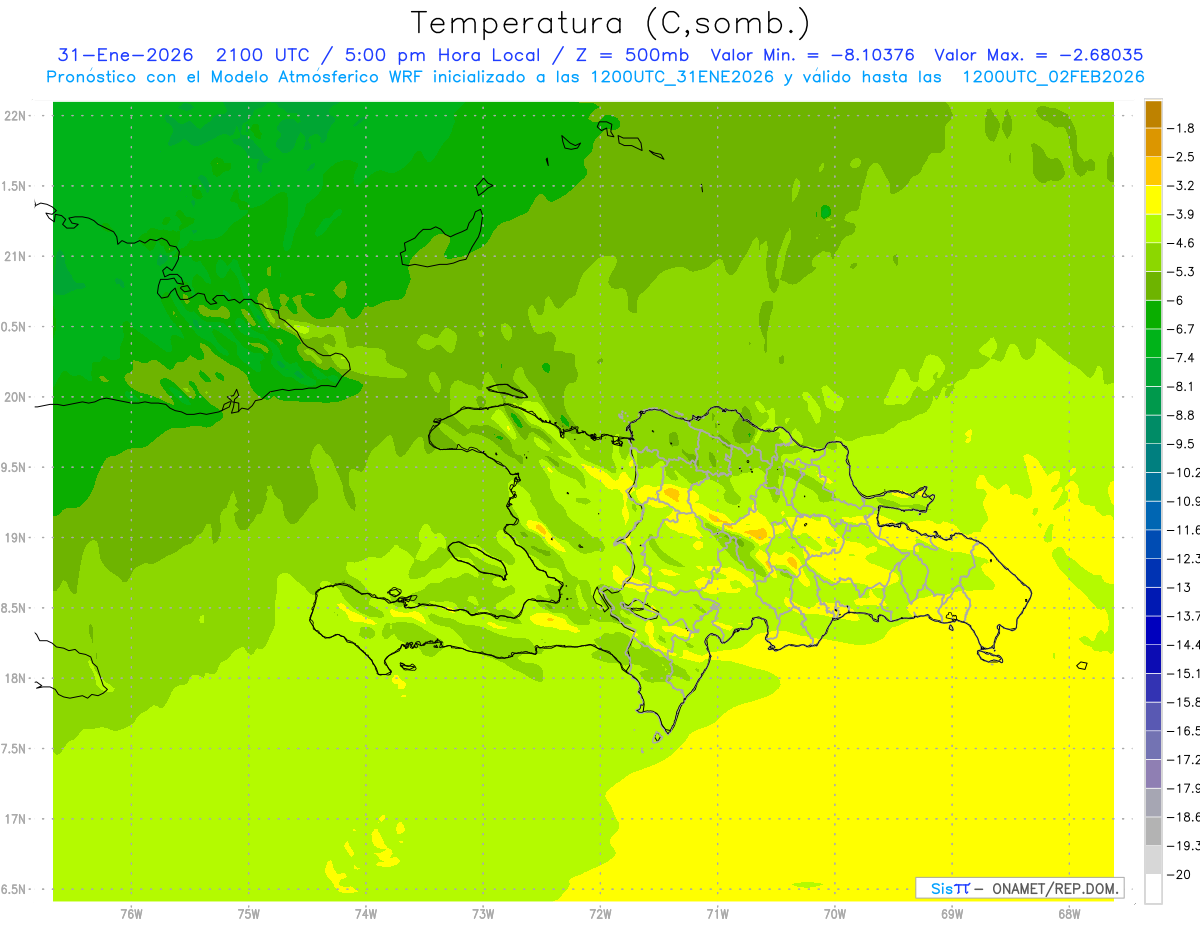The height and width of the screenshot is (927, 1200).
Task: Click the Valor Min. = -8.10376 readout
Action: point(812,55)
